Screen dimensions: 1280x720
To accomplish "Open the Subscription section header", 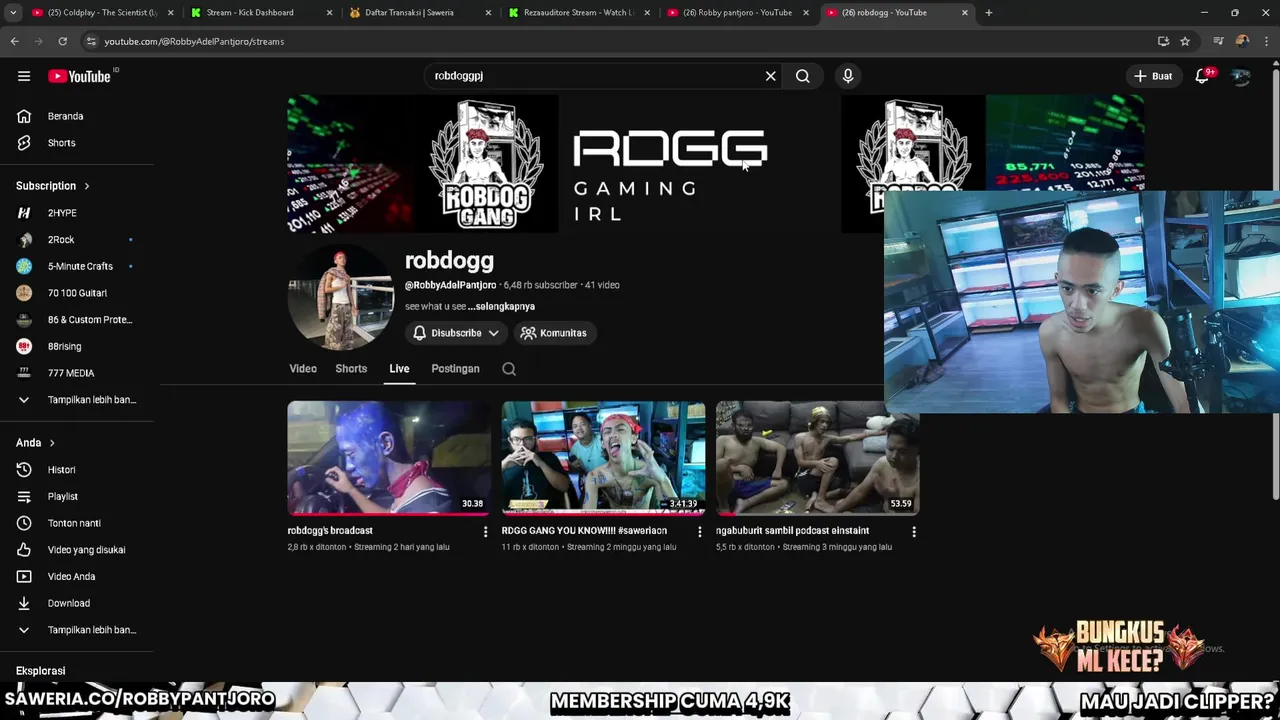I will (x=52, y=186).
